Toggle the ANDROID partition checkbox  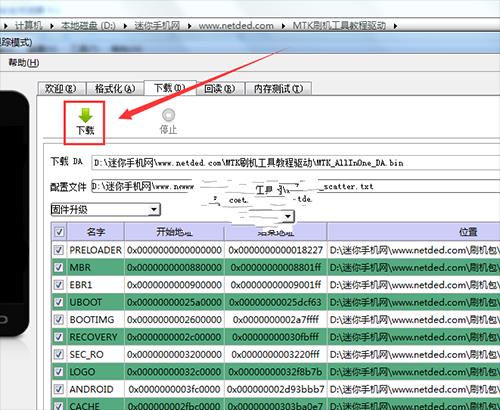[59, 389]
